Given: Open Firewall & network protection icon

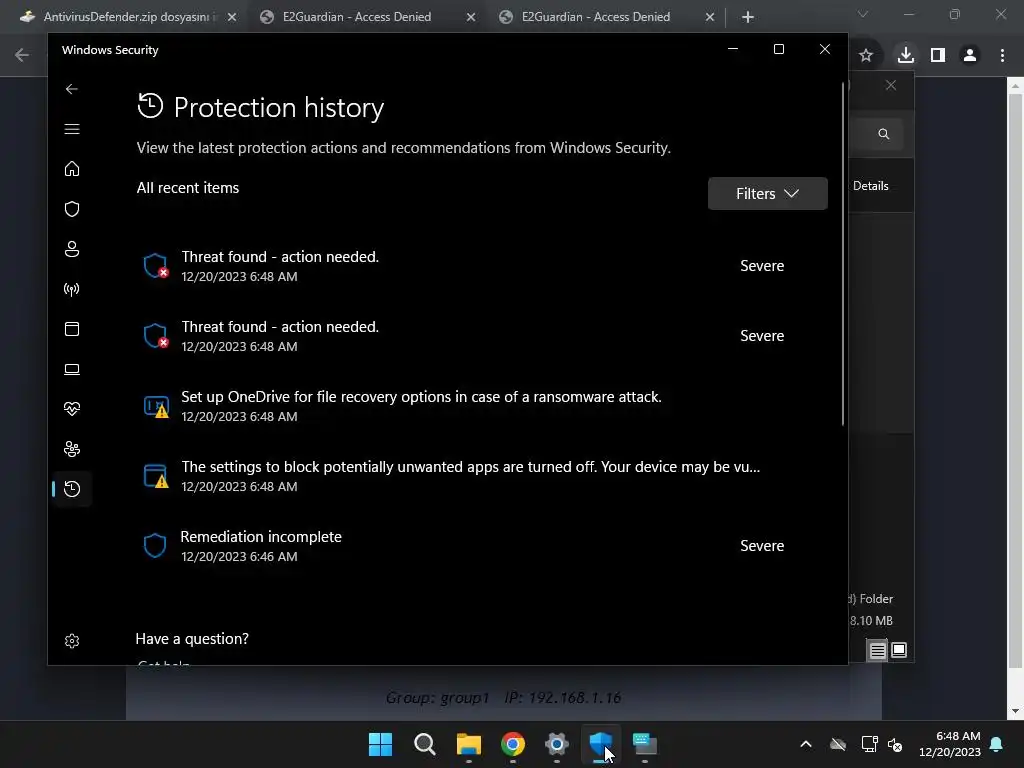Looking at the screenshot, I should [x=72, y=289].
